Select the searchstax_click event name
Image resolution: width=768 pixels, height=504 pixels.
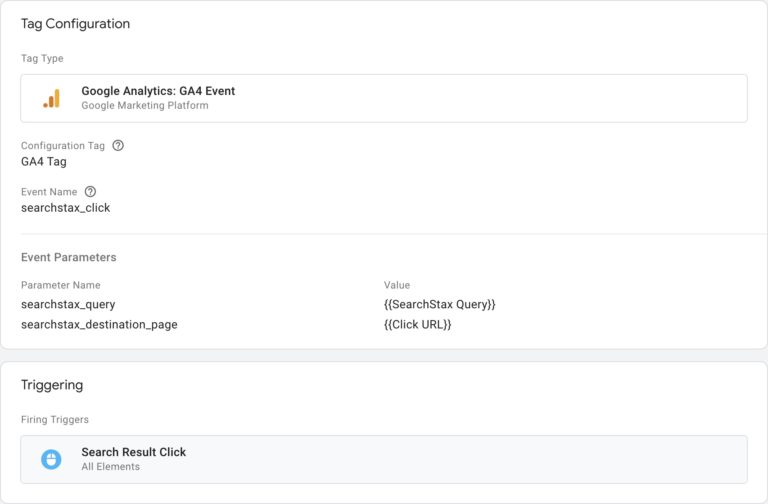(x=65, y=208)
